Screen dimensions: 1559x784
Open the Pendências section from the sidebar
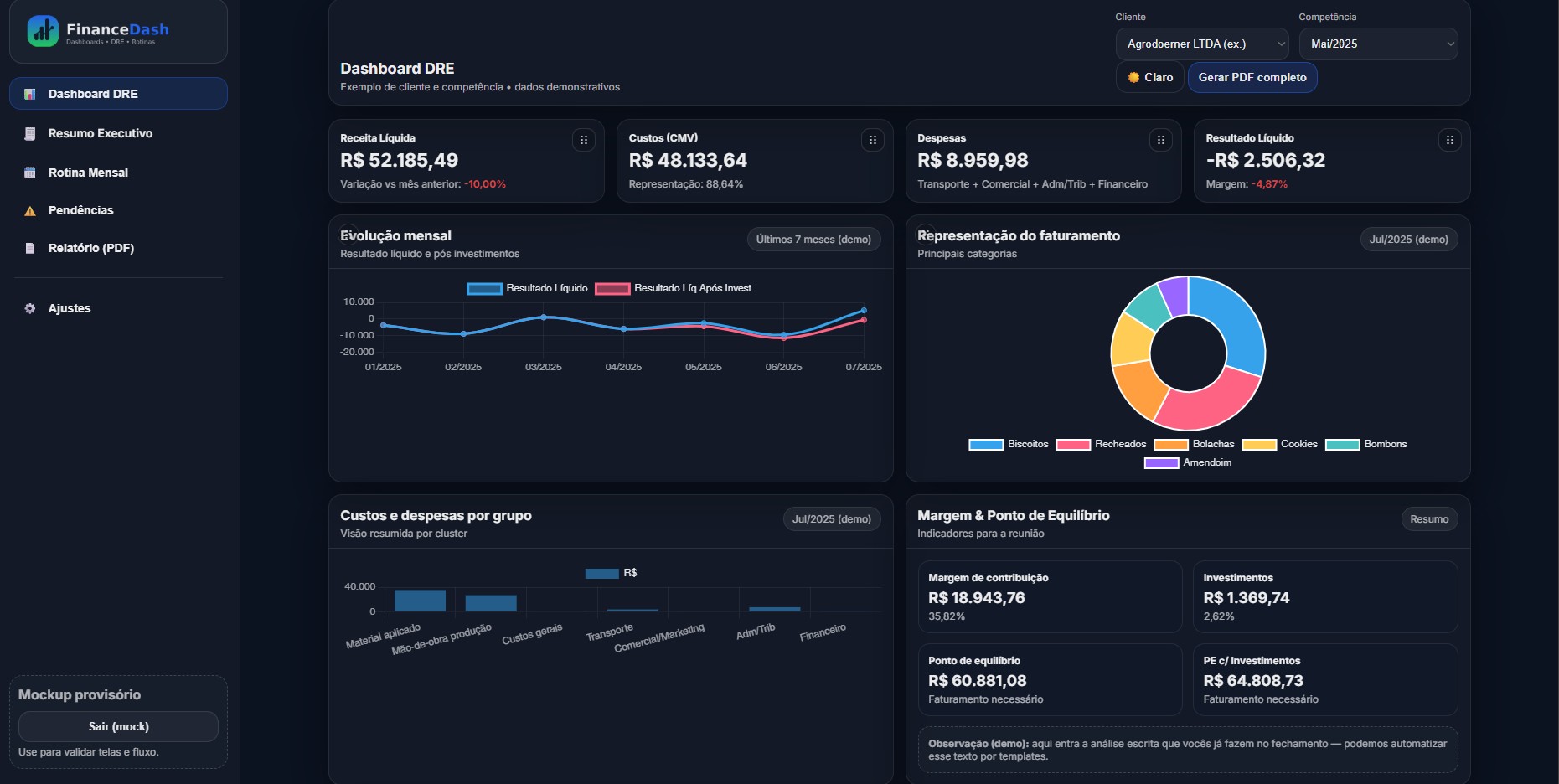tap(81, 210)
